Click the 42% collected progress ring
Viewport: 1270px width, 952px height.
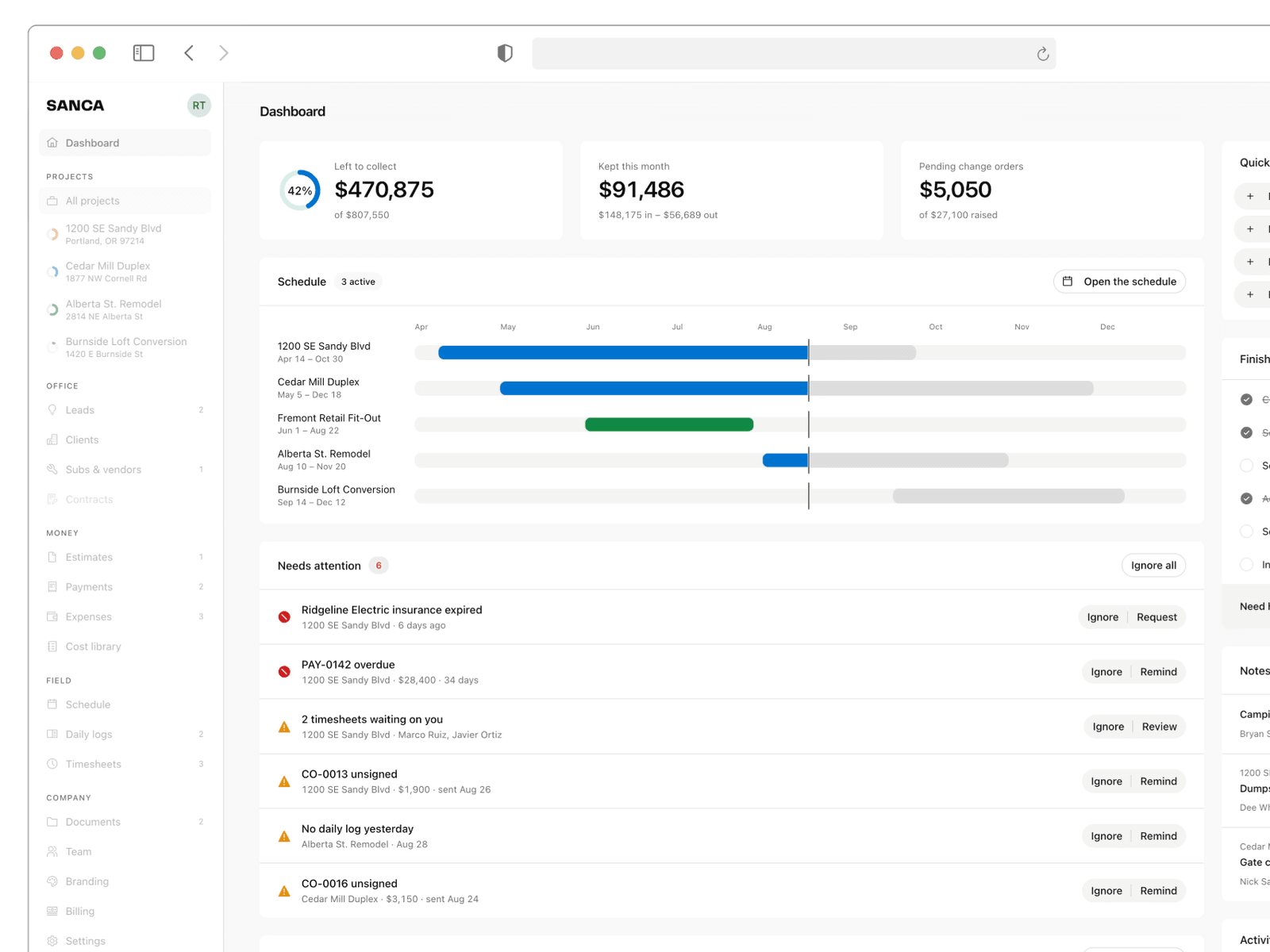click(x=300, y=190)
